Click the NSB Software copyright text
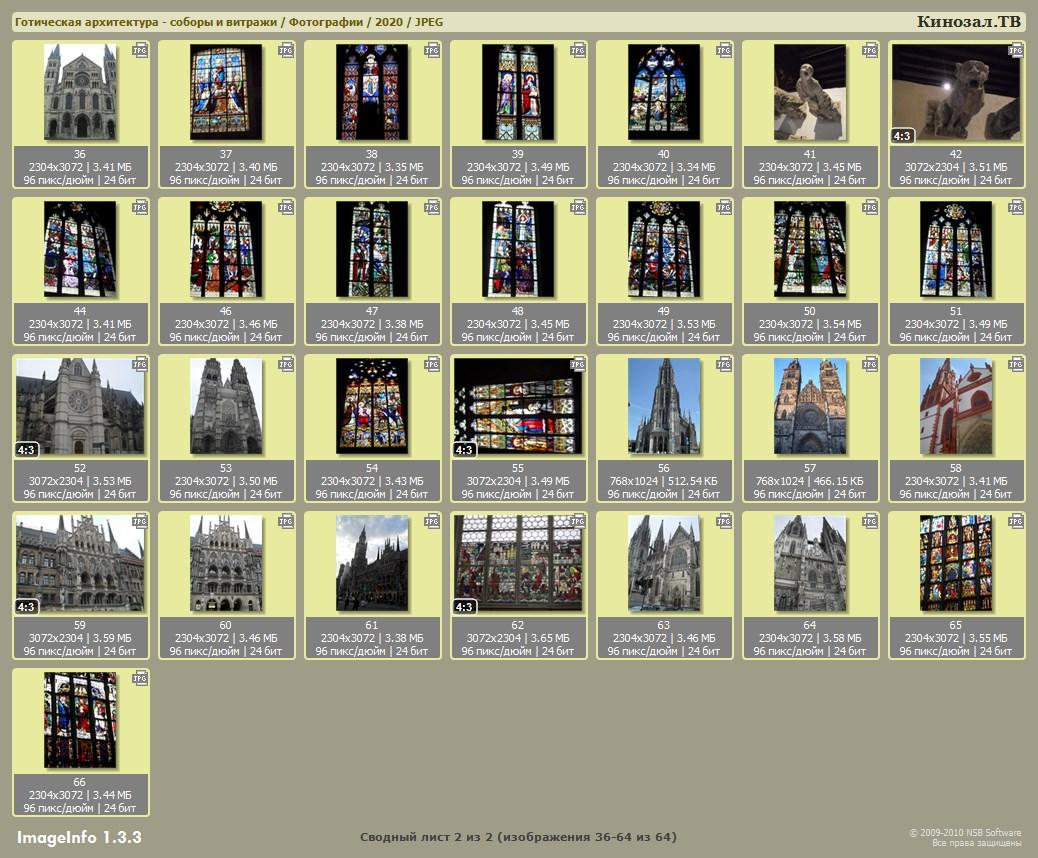This screenshot has width=1038, height=858. point(964,832)
